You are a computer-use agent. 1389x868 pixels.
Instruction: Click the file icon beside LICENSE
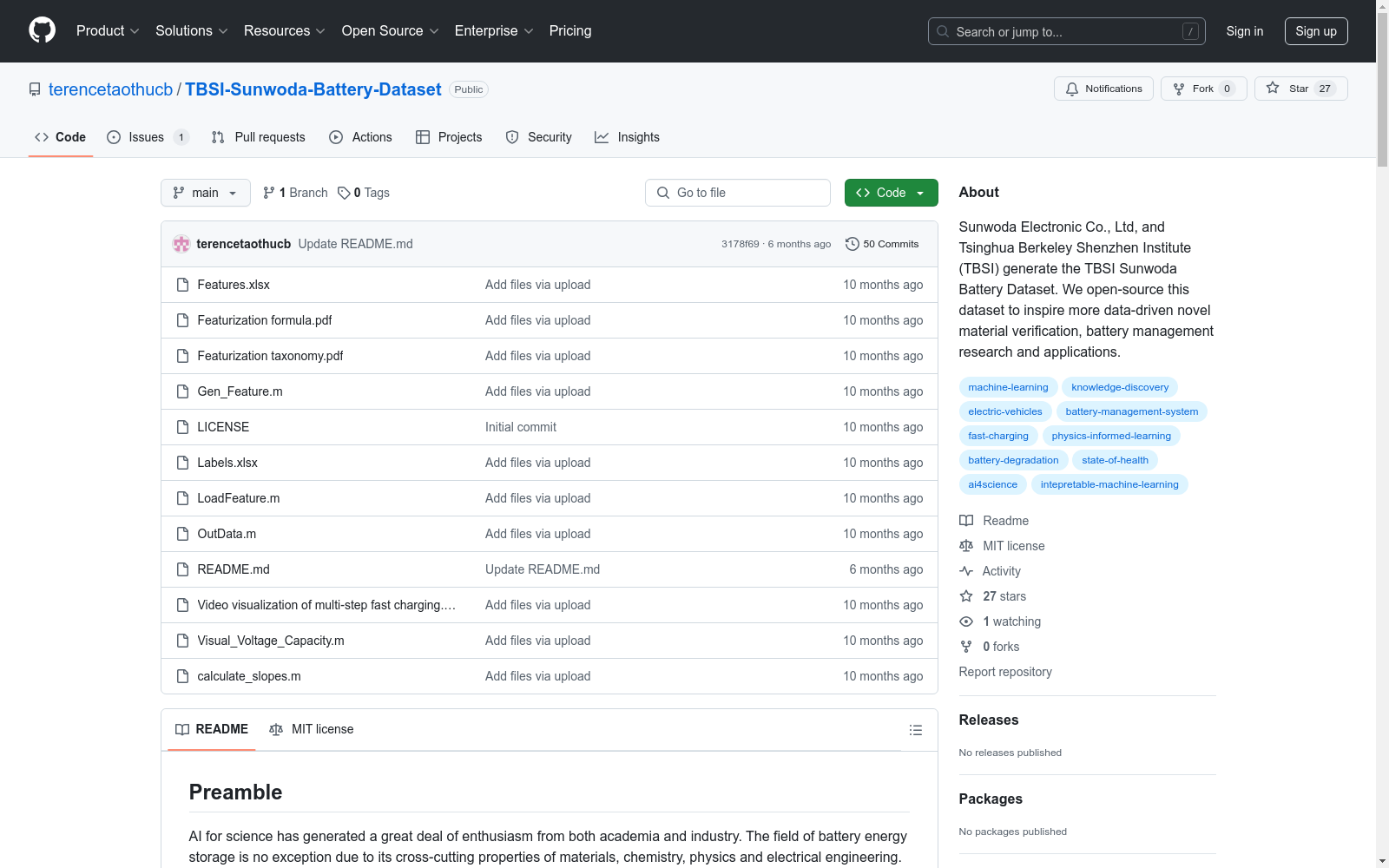point(182,427)
